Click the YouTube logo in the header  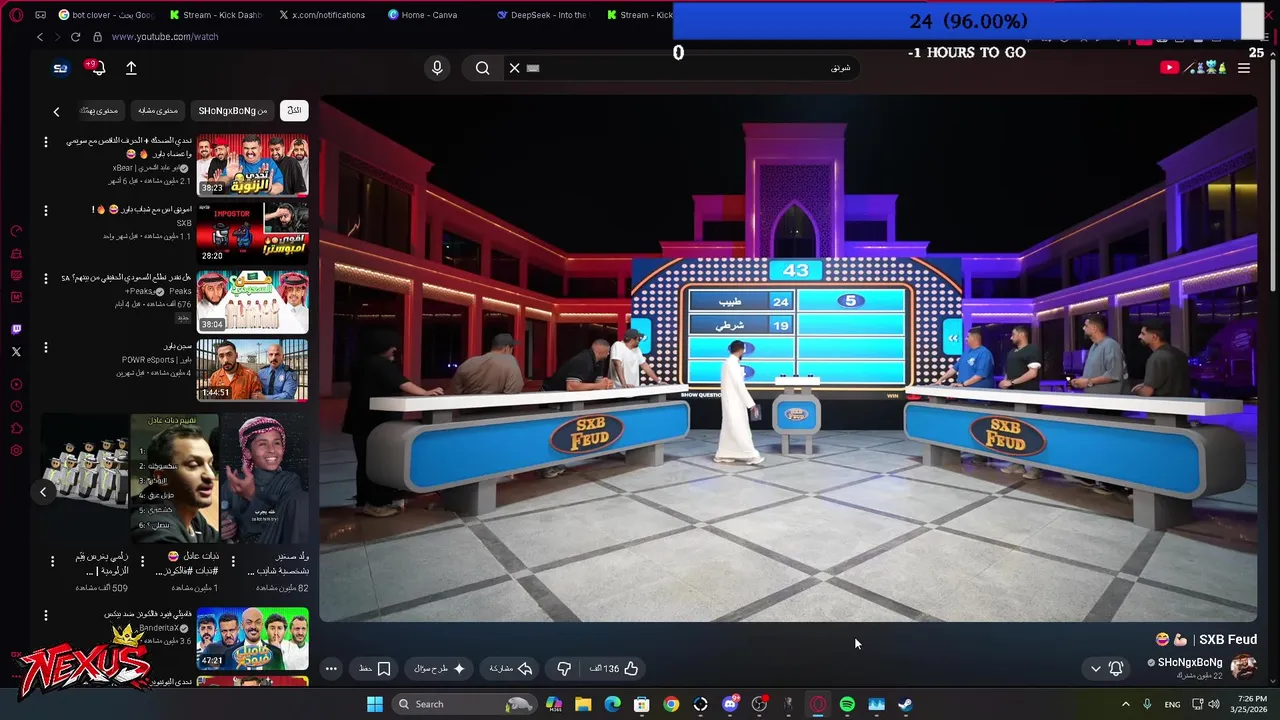coord(1193,68)
